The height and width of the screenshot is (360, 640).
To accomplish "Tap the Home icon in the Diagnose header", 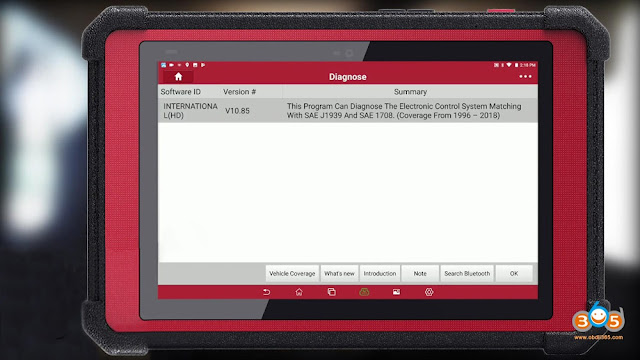I will pyautogui.click(x=178, y=77).
